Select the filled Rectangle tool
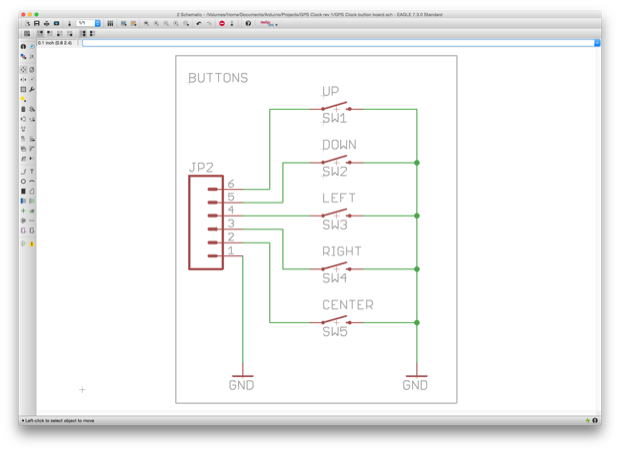Screen dimensions: 620x452 23,191
